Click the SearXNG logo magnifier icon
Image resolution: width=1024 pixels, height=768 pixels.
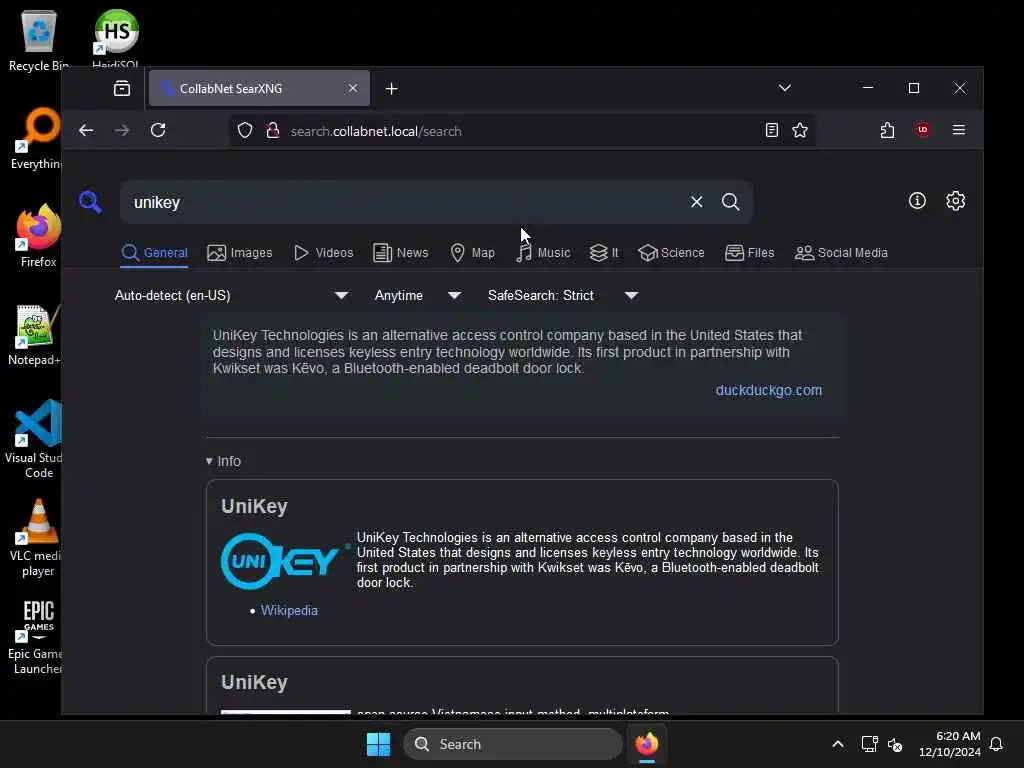[91, 202]
